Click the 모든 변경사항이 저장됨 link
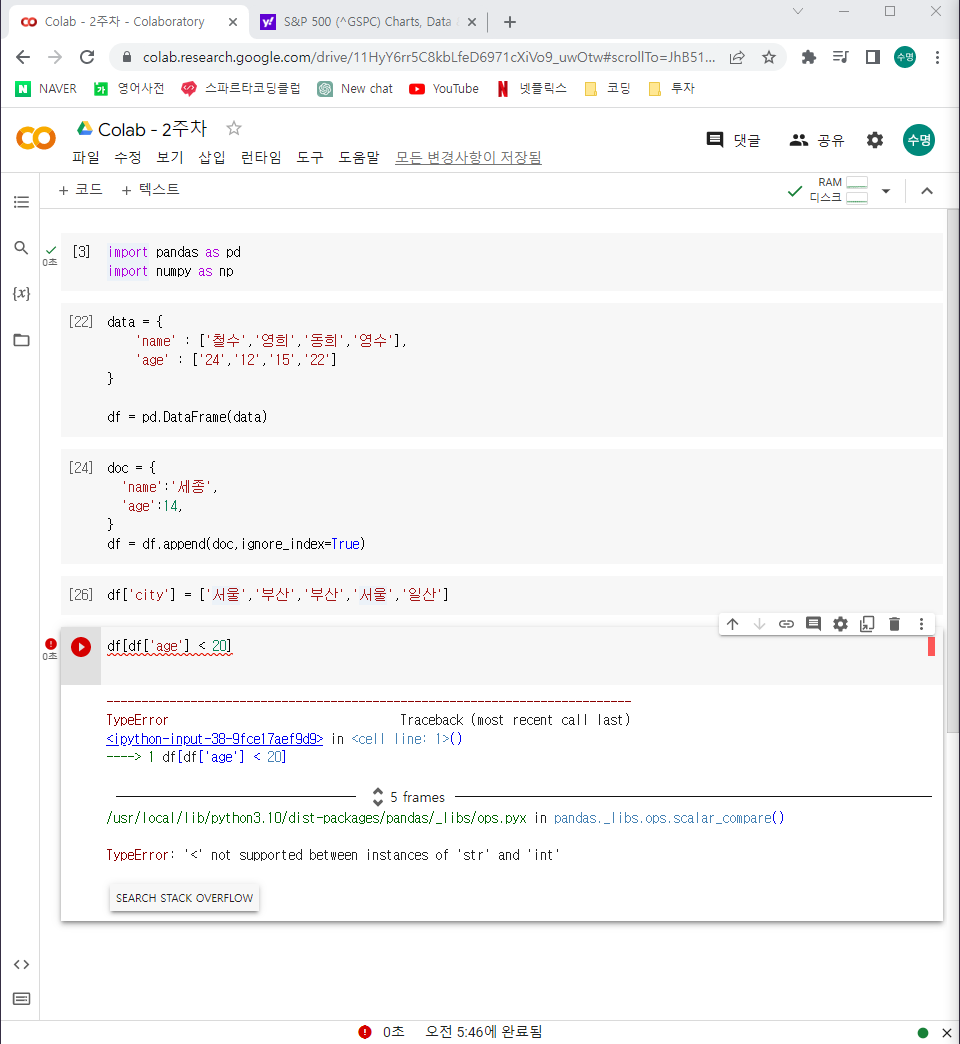 468,158
